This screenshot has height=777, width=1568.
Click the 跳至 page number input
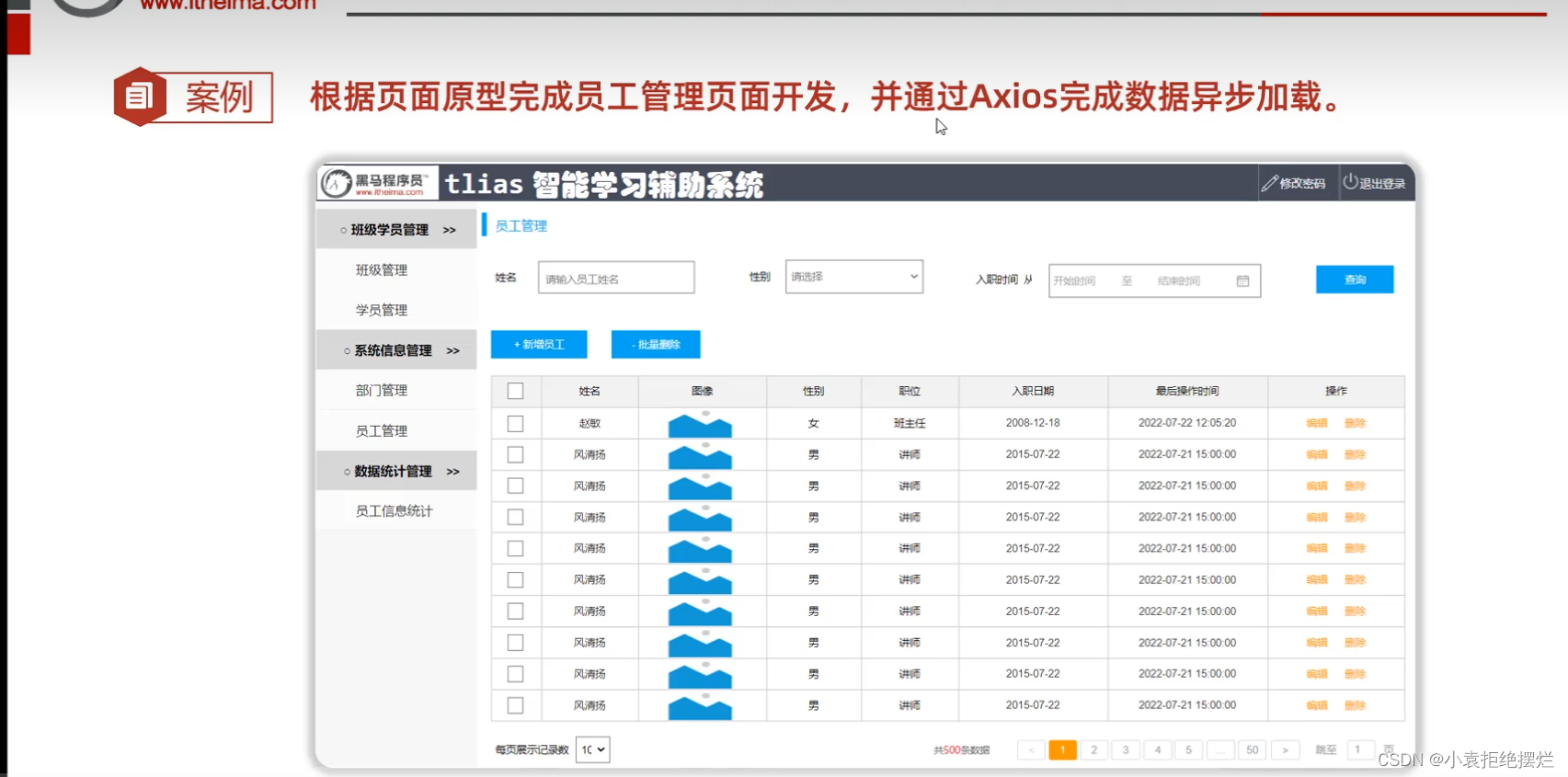coord(1360,750)
